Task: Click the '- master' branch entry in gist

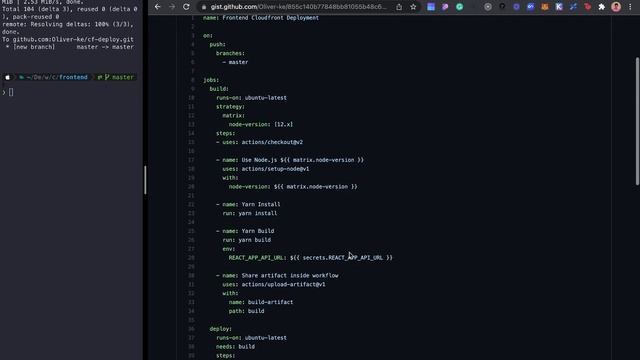Action: (x=235, y=62)
